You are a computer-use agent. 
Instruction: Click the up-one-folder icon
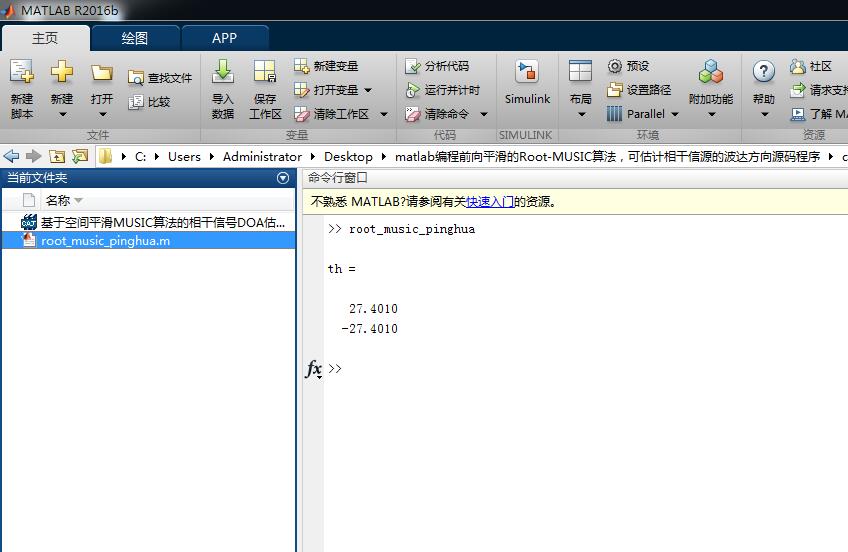pyautogui.click(x=57, y=157)
